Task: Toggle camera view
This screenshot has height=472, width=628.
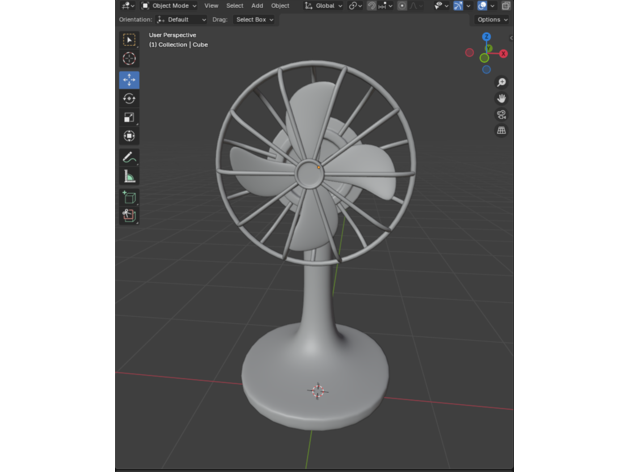Action: 501,114
